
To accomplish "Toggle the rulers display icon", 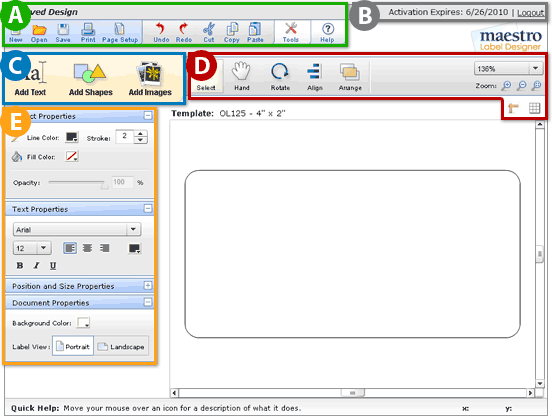I will [514, 108].
